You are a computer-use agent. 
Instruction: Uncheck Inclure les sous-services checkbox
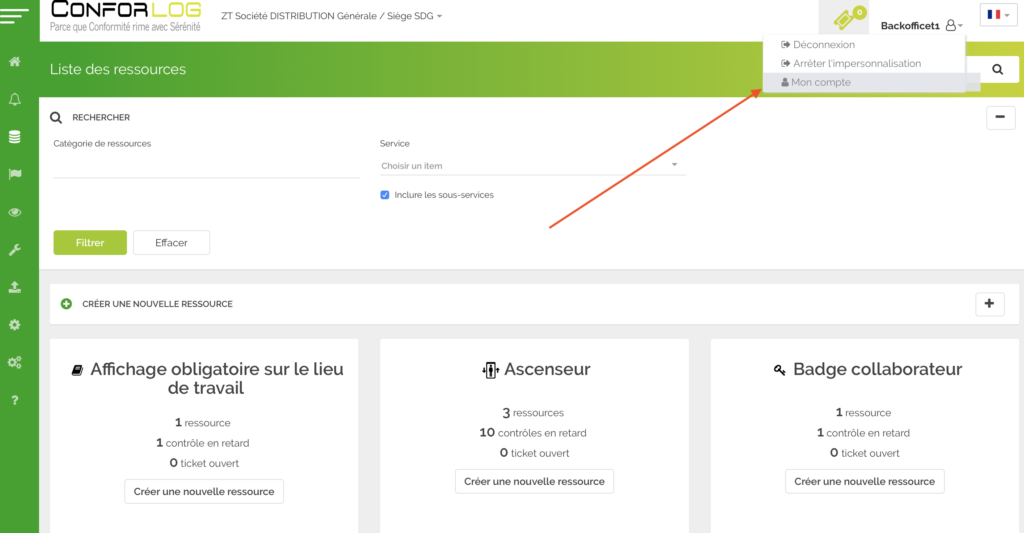385,195
